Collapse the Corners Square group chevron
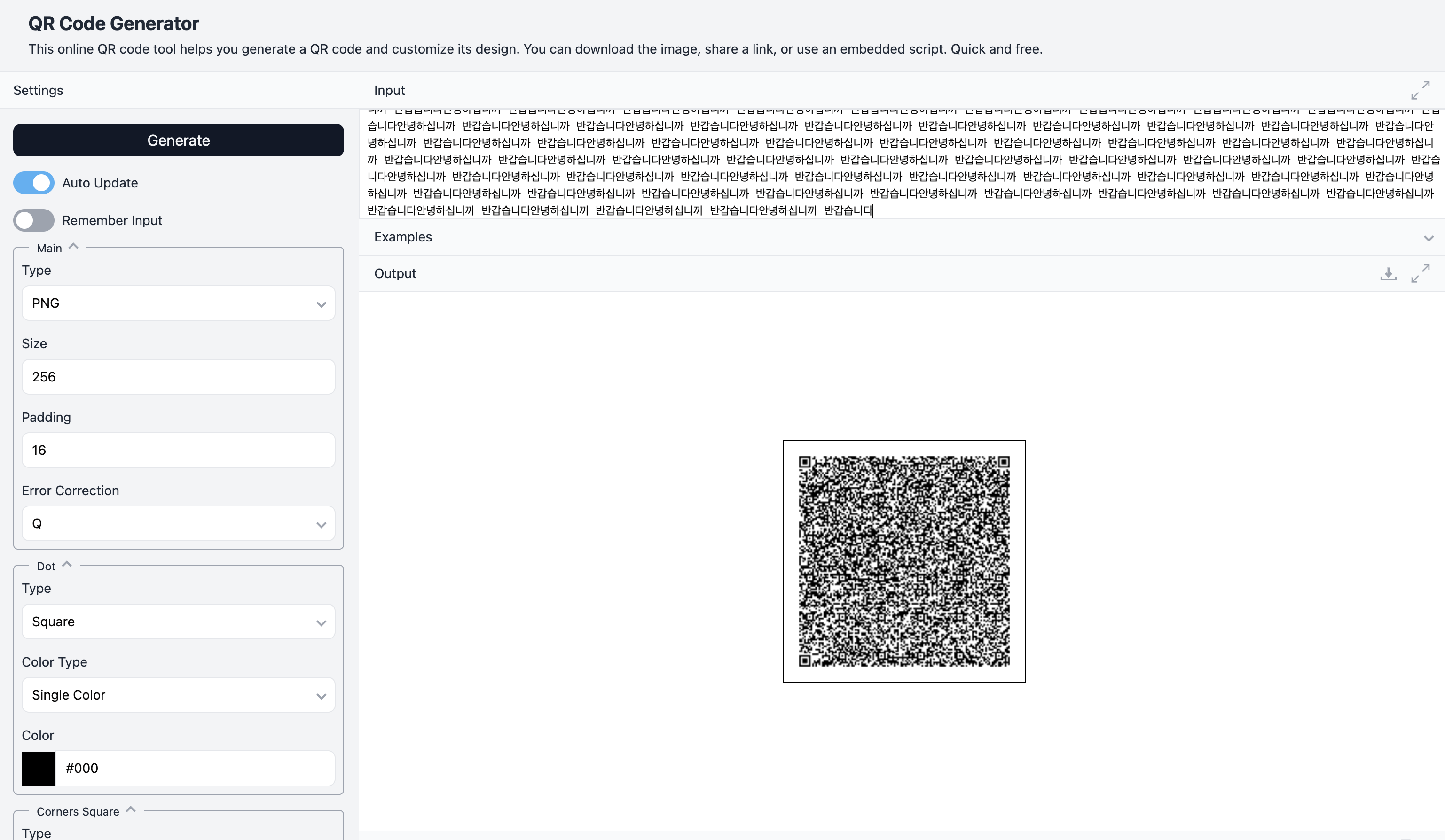The image size is (1445, 840). [131, 809]
